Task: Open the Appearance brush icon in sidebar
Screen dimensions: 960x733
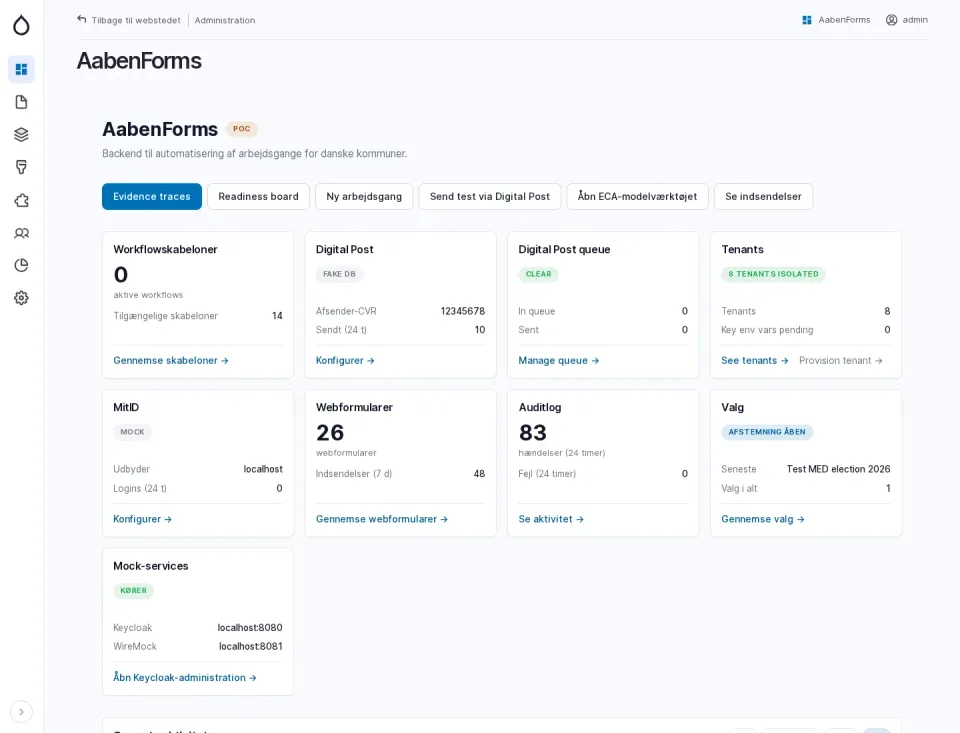Action: point(21,167)
